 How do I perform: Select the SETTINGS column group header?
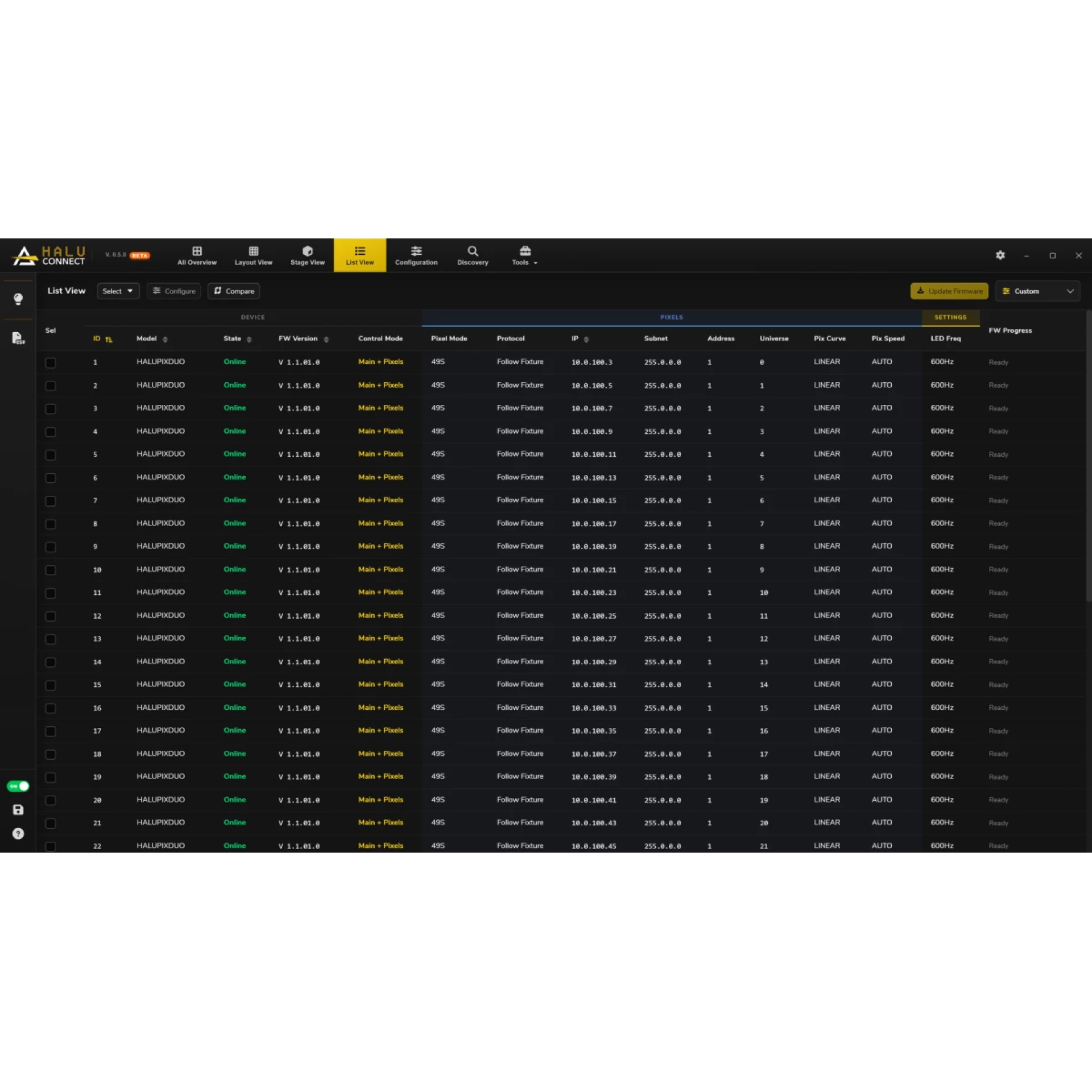coord(950,317)
